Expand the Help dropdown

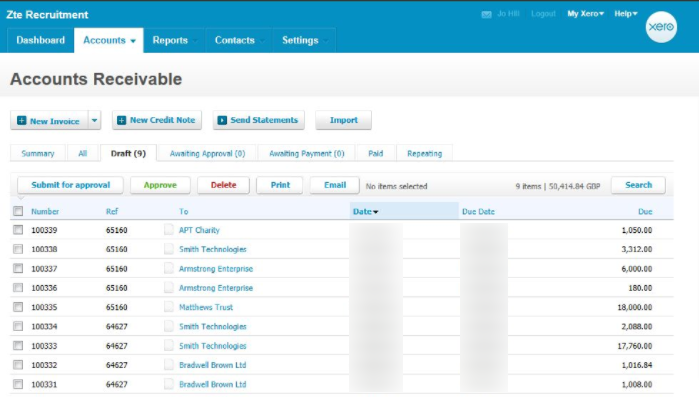(625, 14)
